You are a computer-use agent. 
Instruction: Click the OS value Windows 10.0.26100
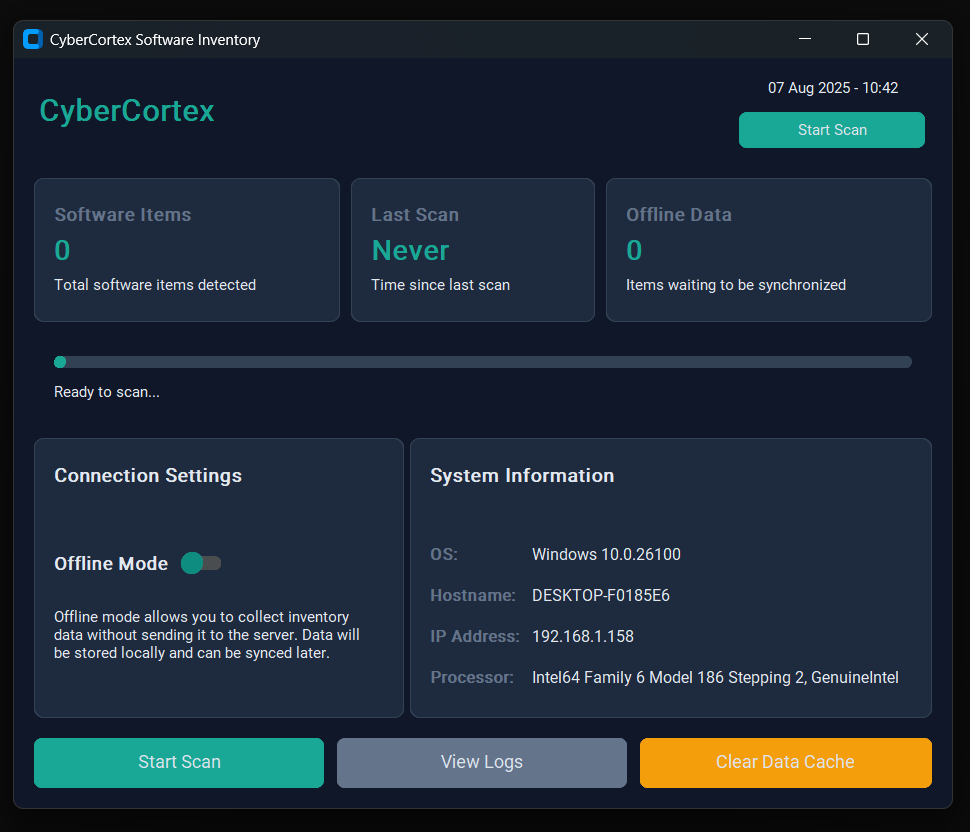click(606, 554)
